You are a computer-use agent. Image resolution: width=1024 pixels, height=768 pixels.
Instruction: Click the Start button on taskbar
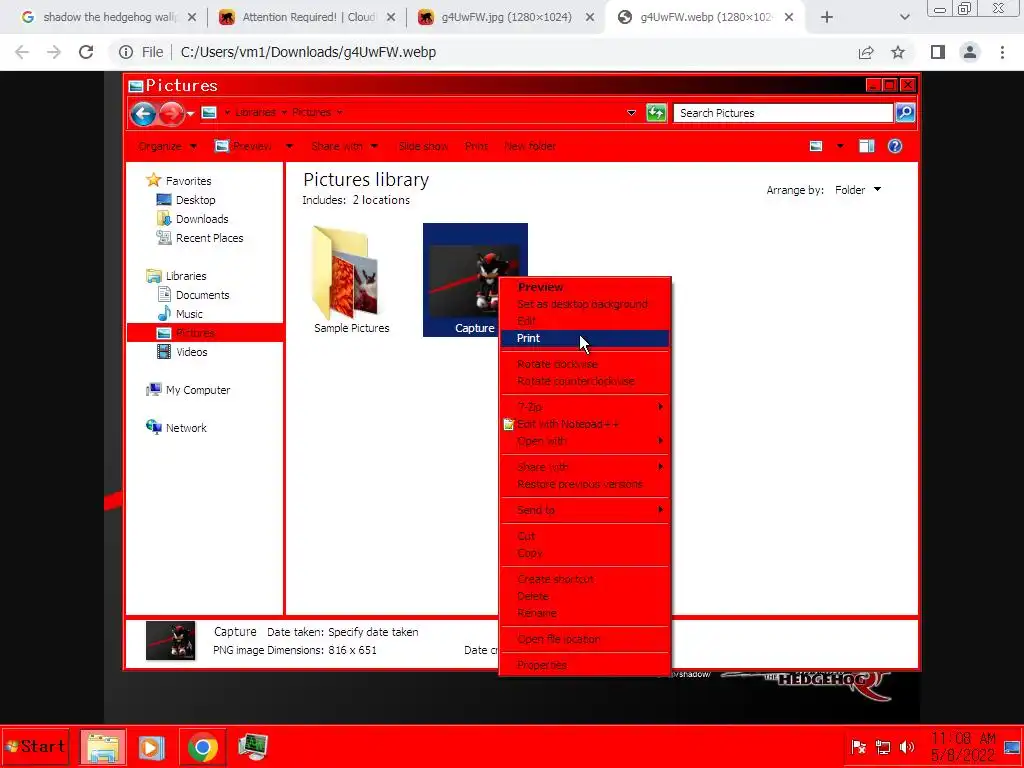(x=35, y=746)
